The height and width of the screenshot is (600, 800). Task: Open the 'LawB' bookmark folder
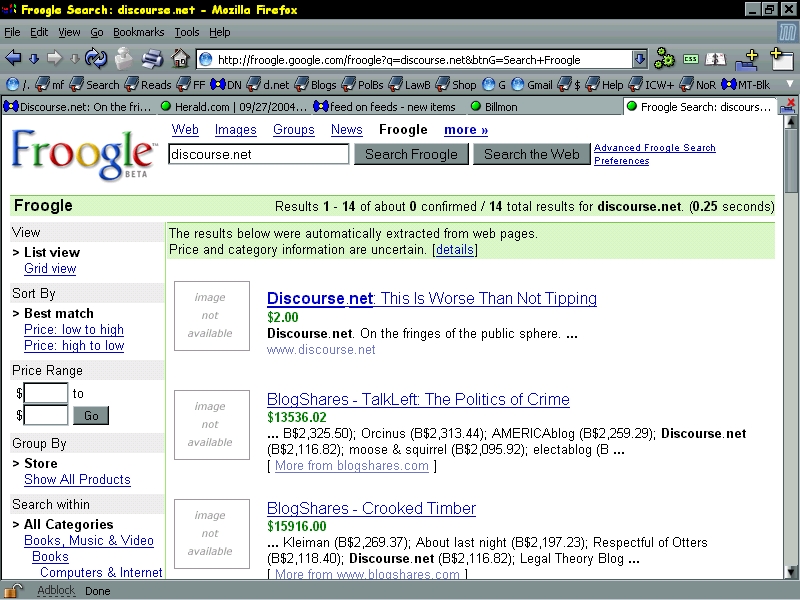point(409,85)
